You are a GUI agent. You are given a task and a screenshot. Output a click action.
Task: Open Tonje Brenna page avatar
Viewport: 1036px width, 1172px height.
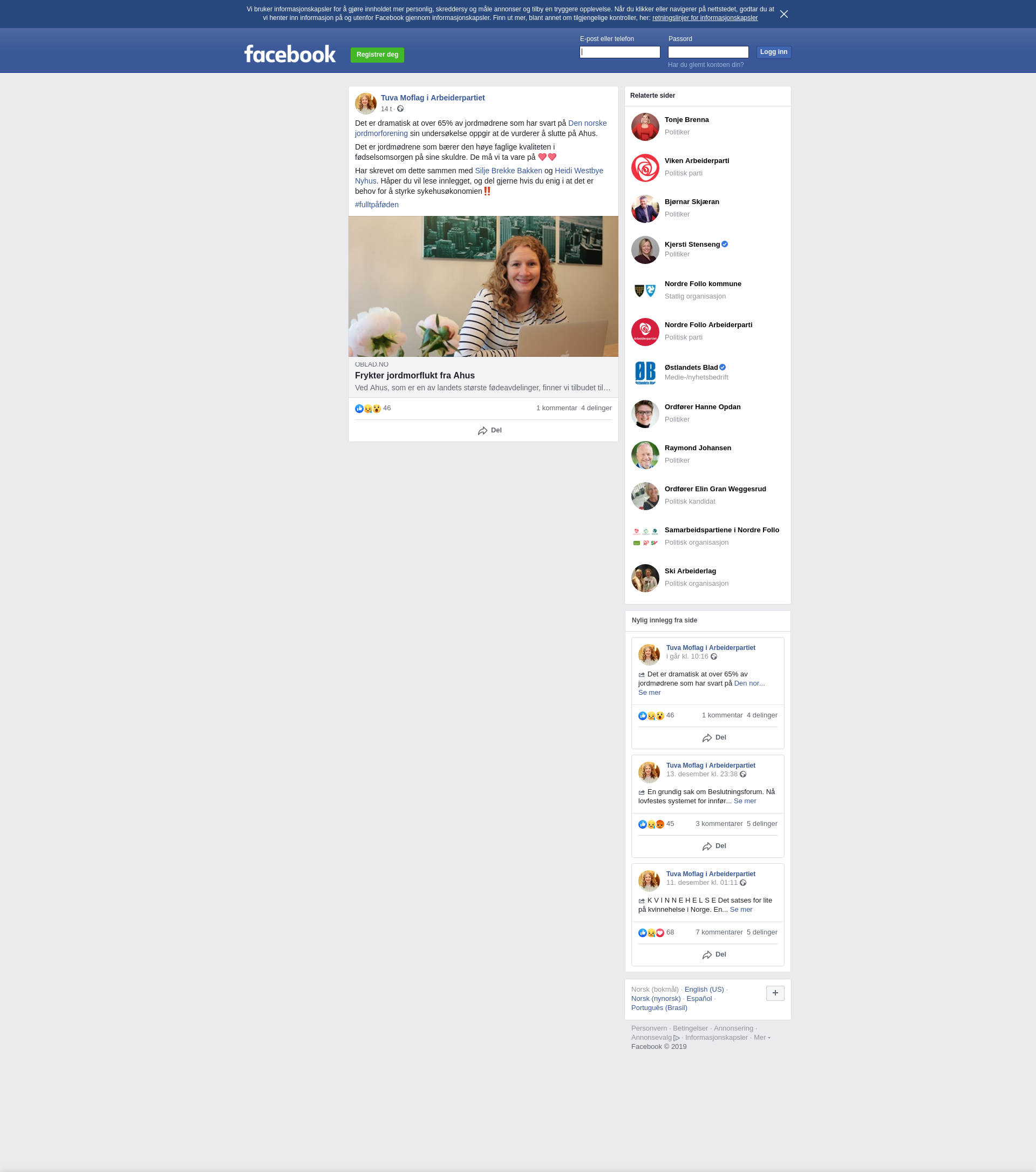click(x=645, y=127)
